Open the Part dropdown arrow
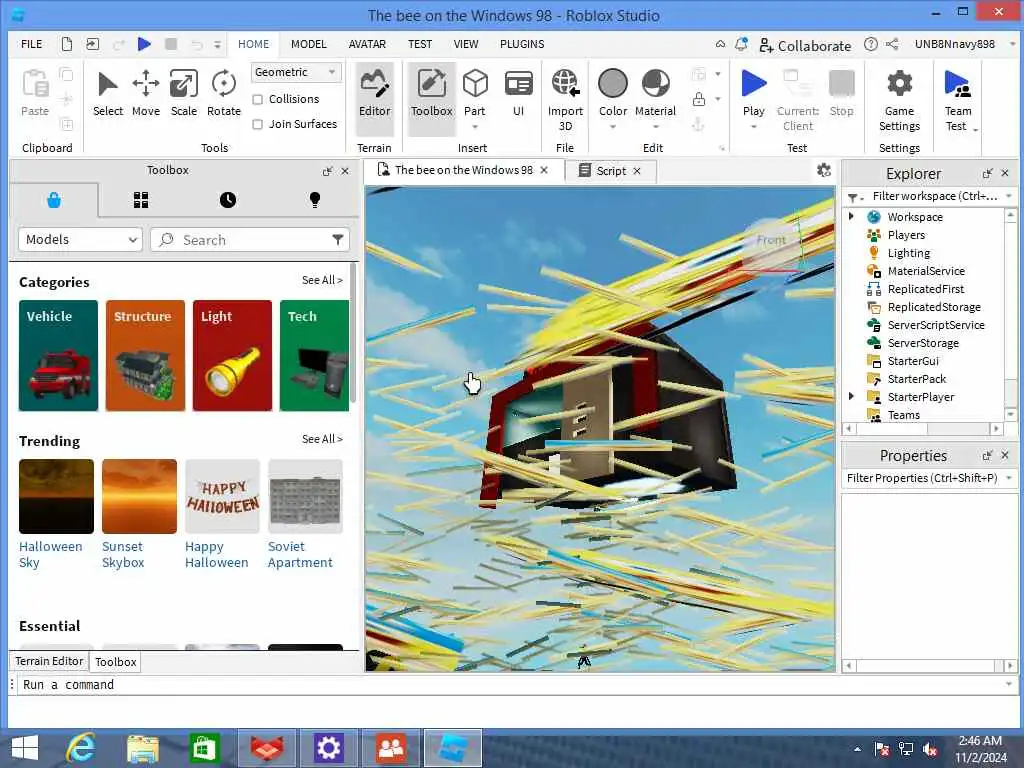 click(x=475, y=127)
